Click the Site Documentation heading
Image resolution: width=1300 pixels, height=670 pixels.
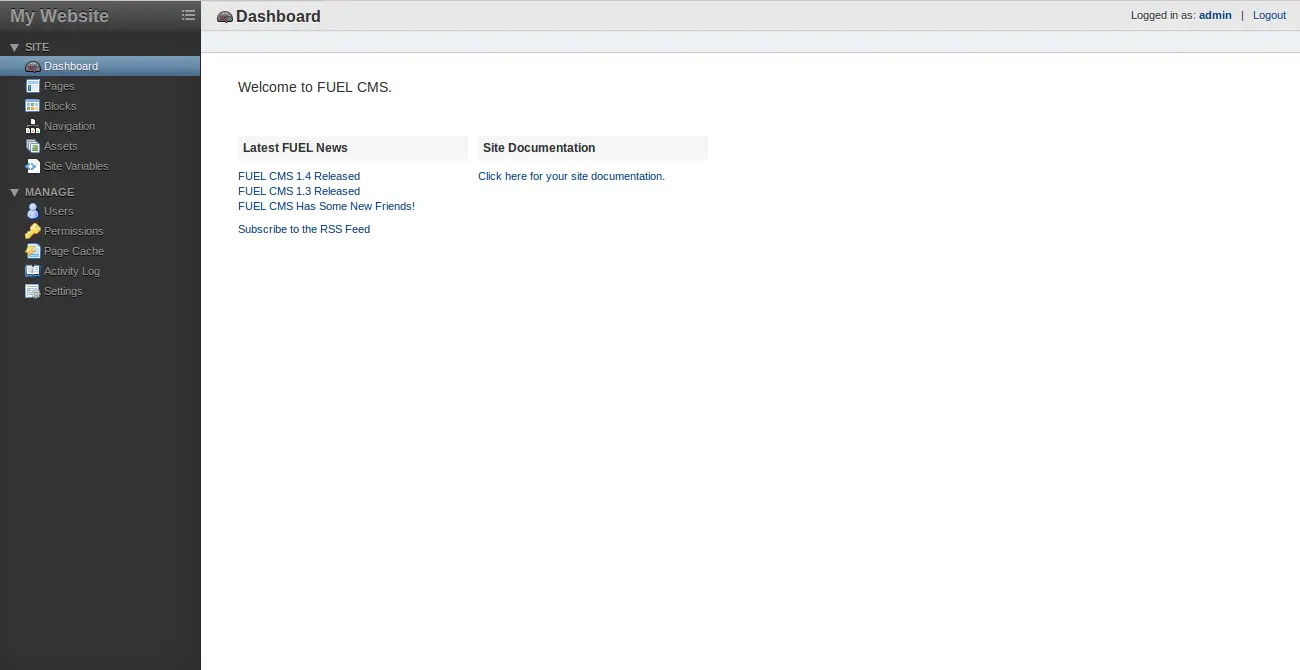click(539, 147)
